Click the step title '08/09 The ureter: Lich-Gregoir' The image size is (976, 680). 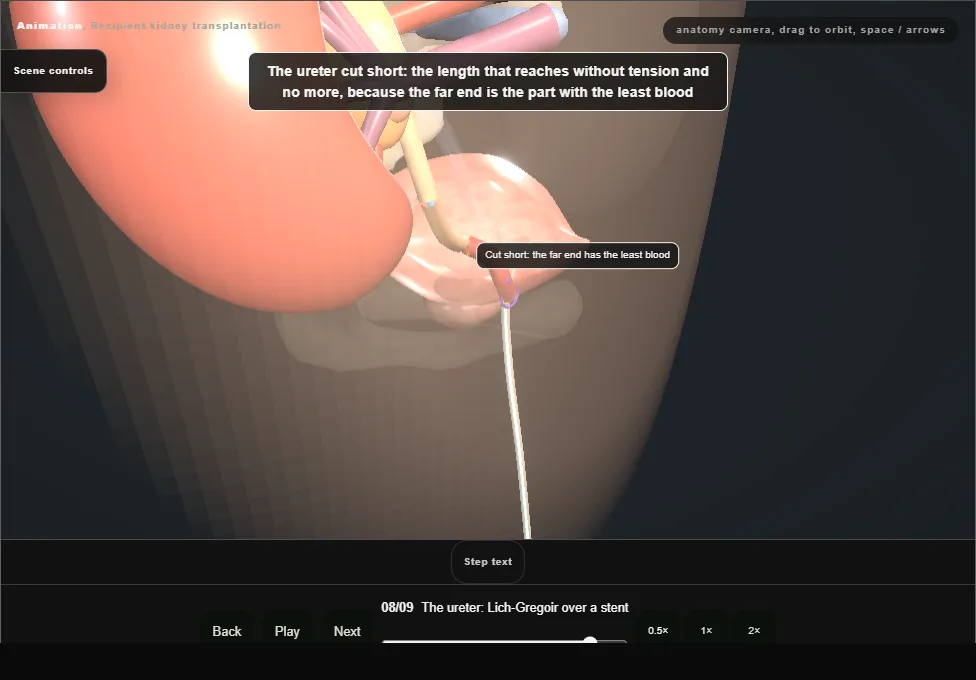coord(505,607)
